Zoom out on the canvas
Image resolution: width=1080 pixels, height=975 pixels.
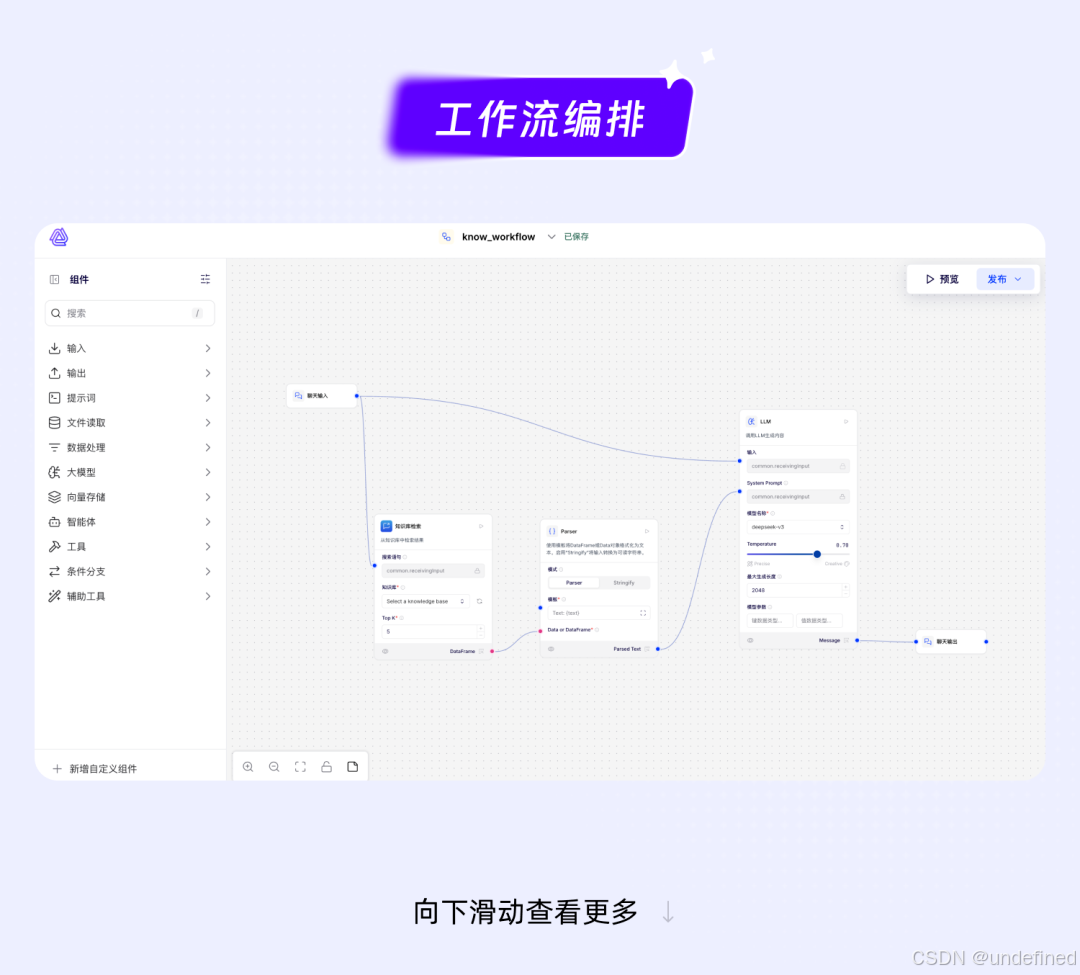point(274,767)
